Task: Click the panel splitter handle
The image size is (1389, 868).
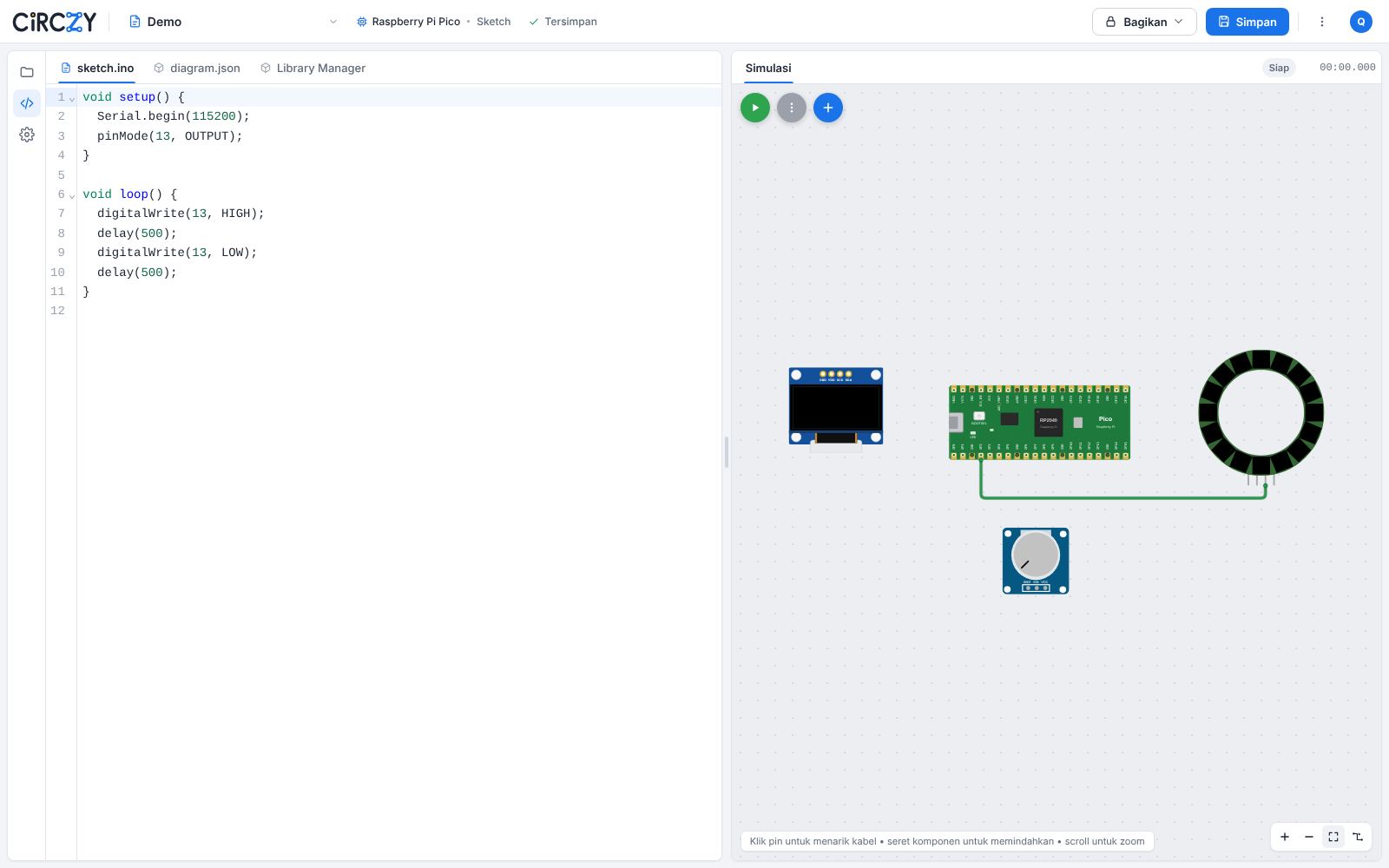Action: [x=727, y=451]
